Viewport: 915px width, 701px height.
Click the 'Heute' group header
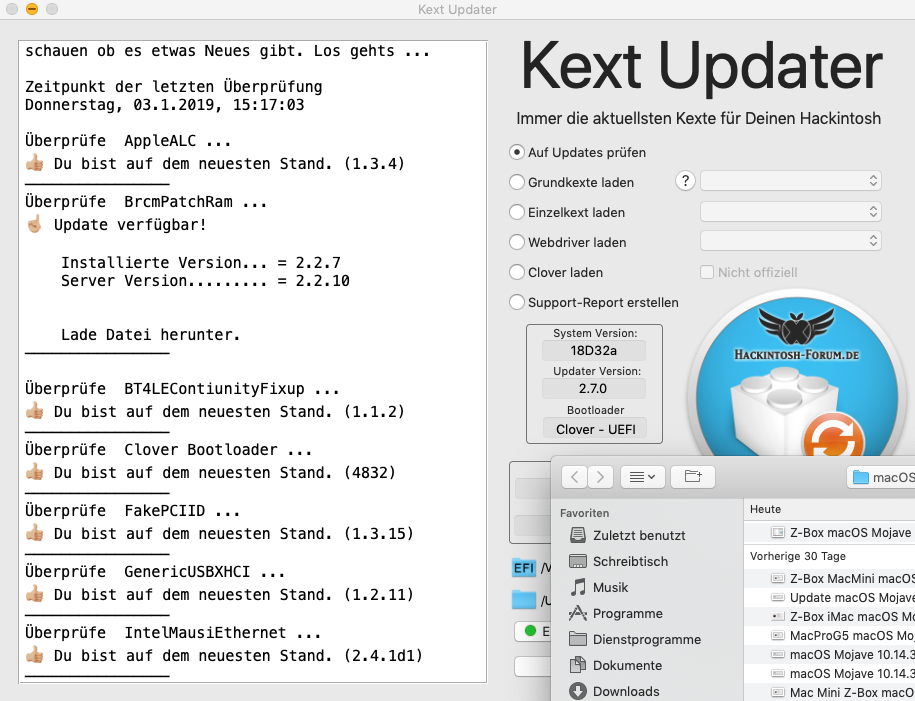(x=766, y=509)
